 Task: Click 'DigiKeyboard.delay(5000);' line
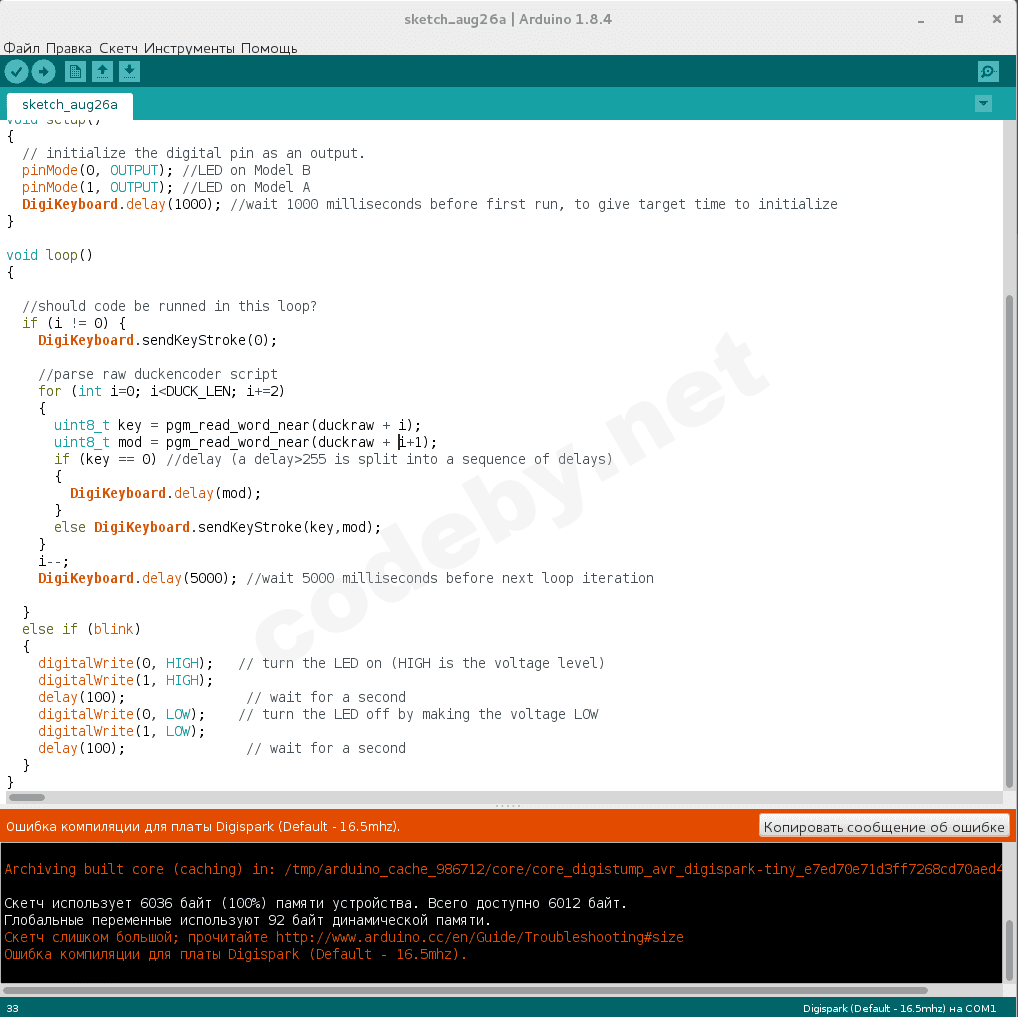[137, 578]
